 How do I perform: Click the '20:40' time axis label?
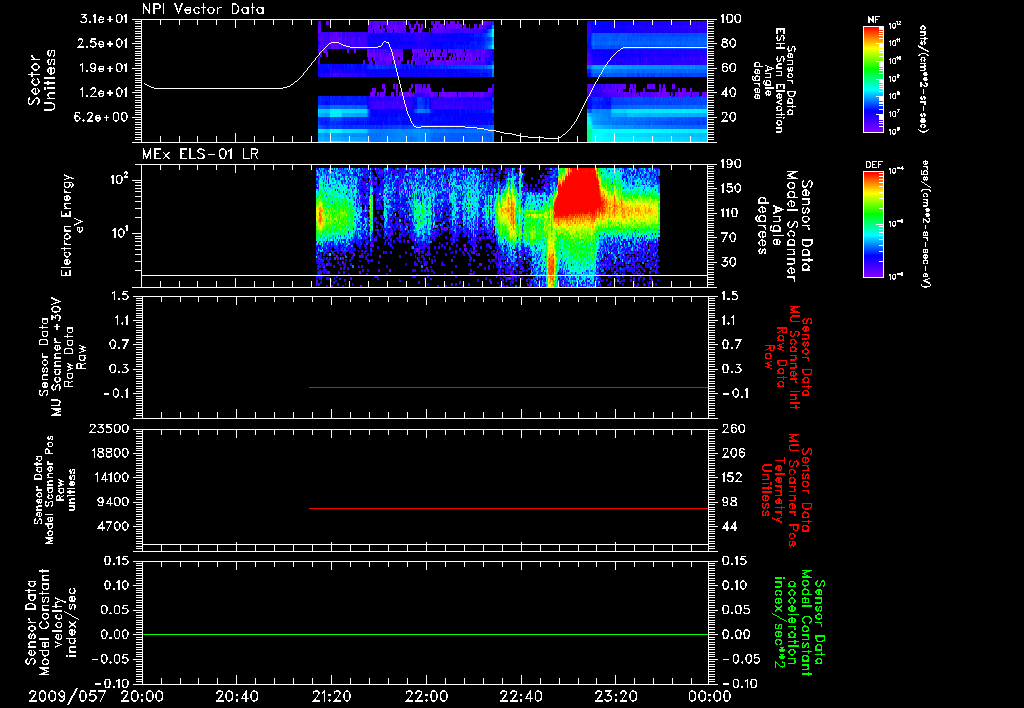pyautogui.click(x=236, y=696)
